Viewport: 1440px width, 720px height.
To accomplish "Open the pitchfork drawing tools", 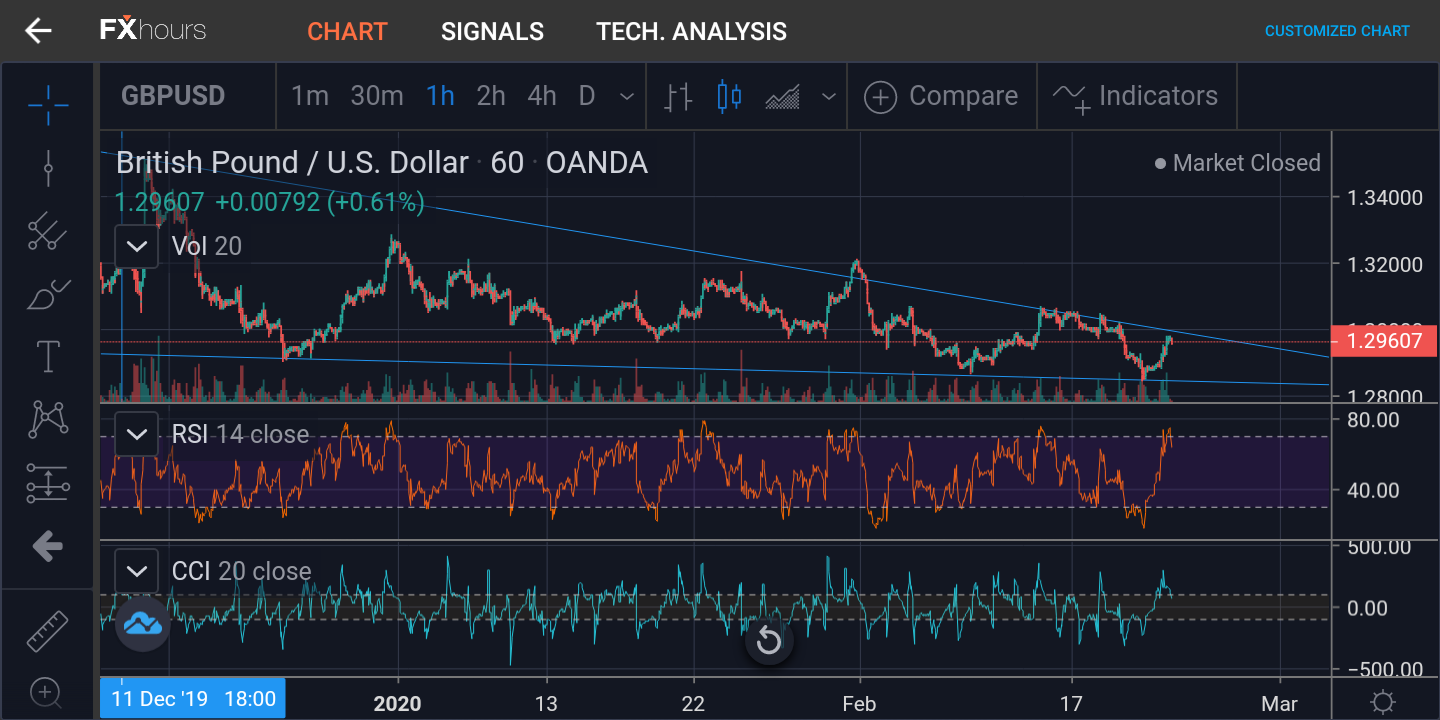I will [x=48, y=232].
